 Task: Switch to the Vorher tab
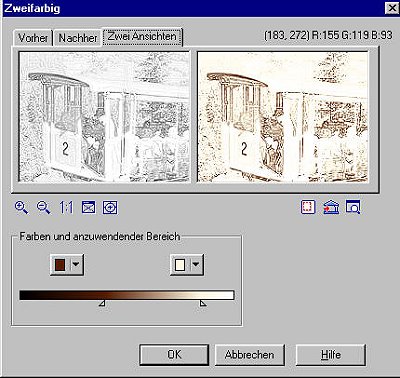coord(33,38)
